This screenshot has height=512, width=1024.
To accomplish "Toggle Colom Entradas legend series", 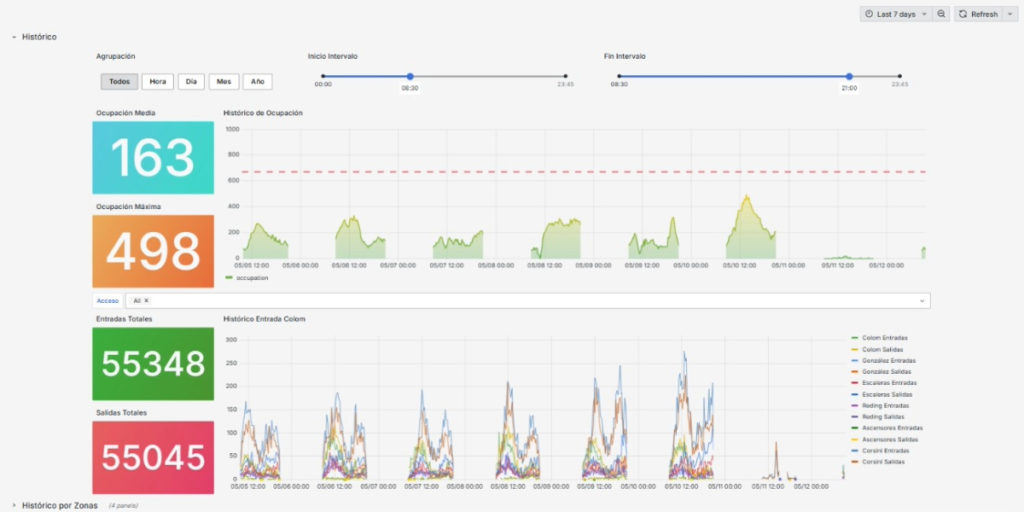I will [x=884, y=338].
